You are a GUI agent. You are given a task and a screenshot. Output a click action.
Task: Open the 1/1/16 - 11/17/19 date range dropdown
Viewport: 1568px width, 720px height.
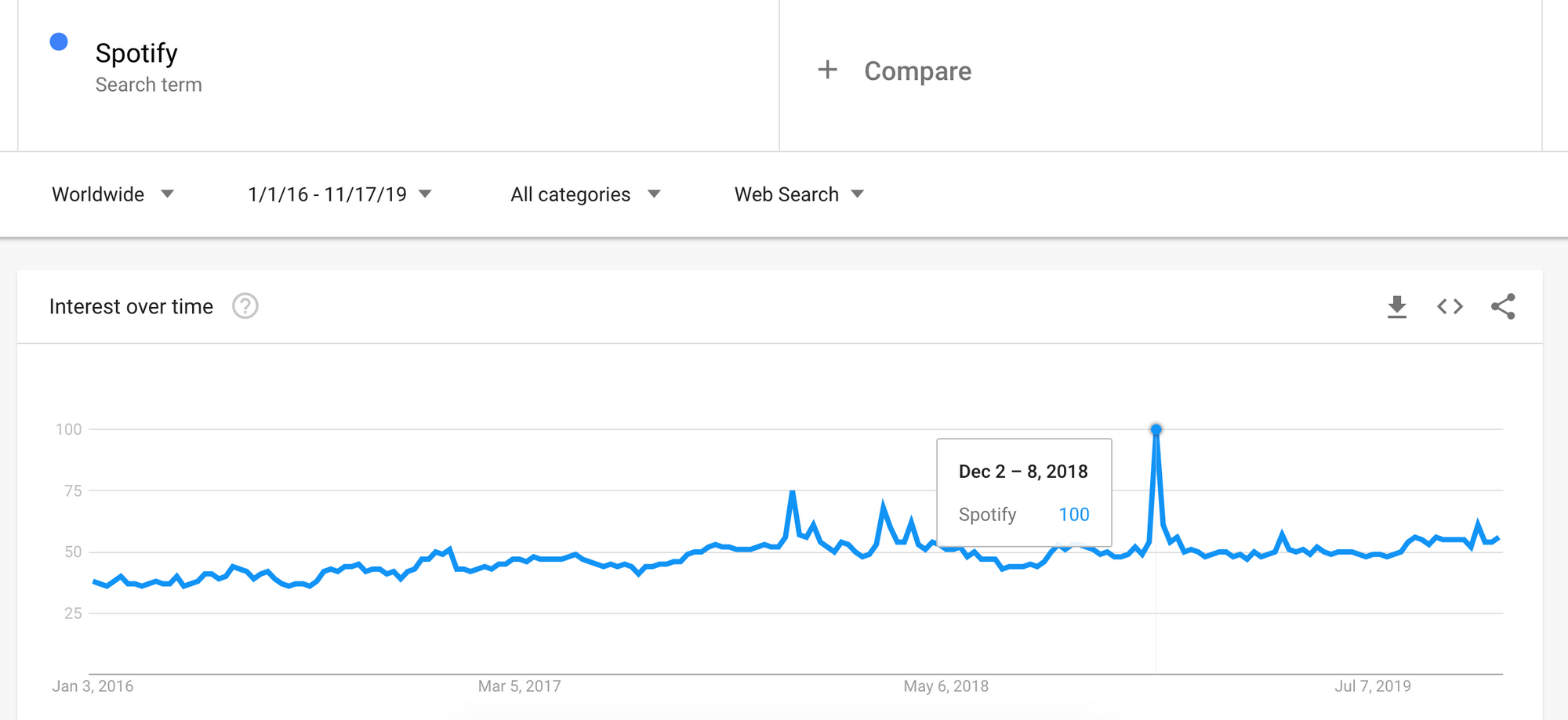(339, 194)
